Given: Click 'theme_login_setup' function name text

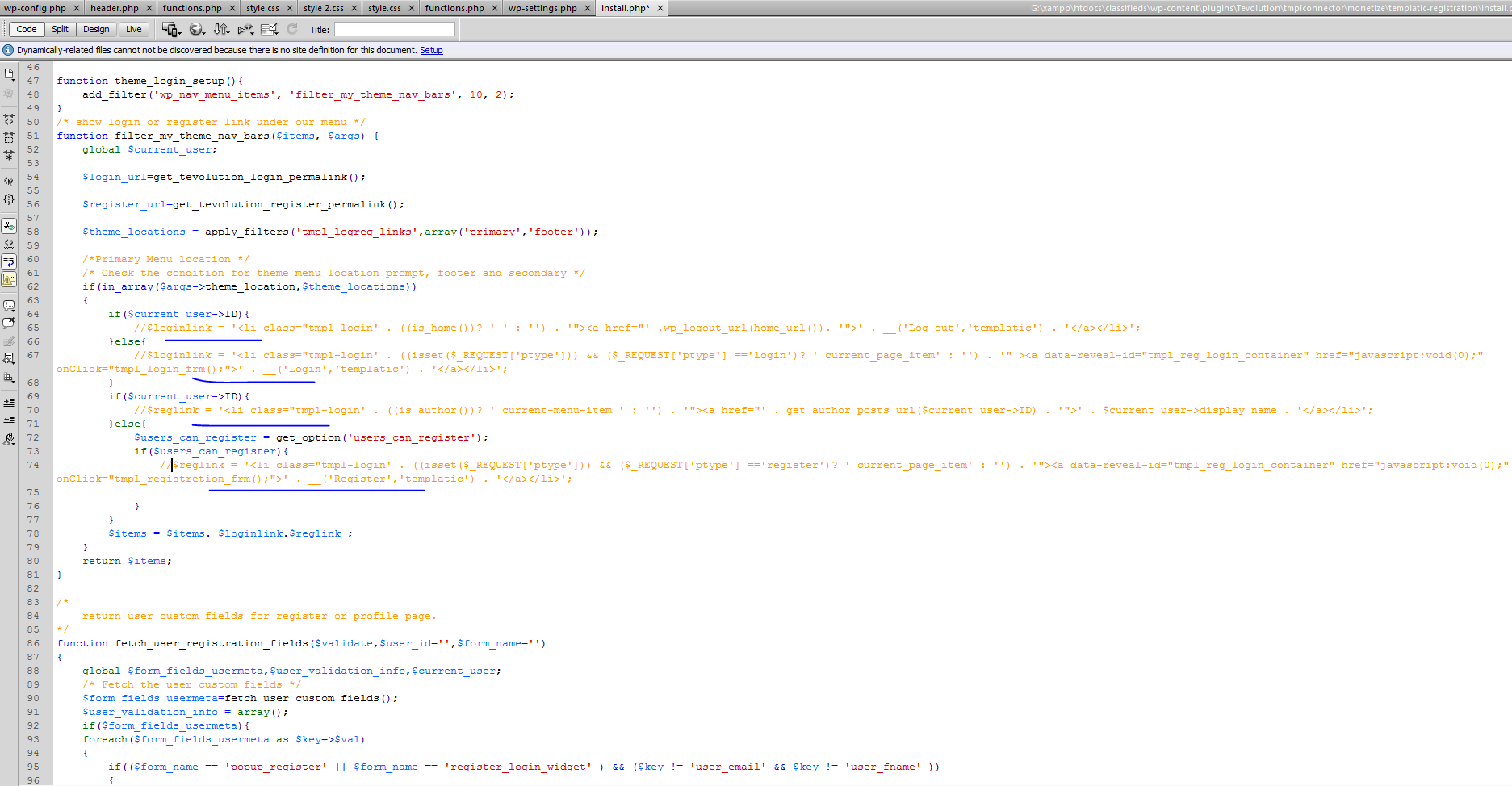Looking at the screenshot, I should (170, 81).
